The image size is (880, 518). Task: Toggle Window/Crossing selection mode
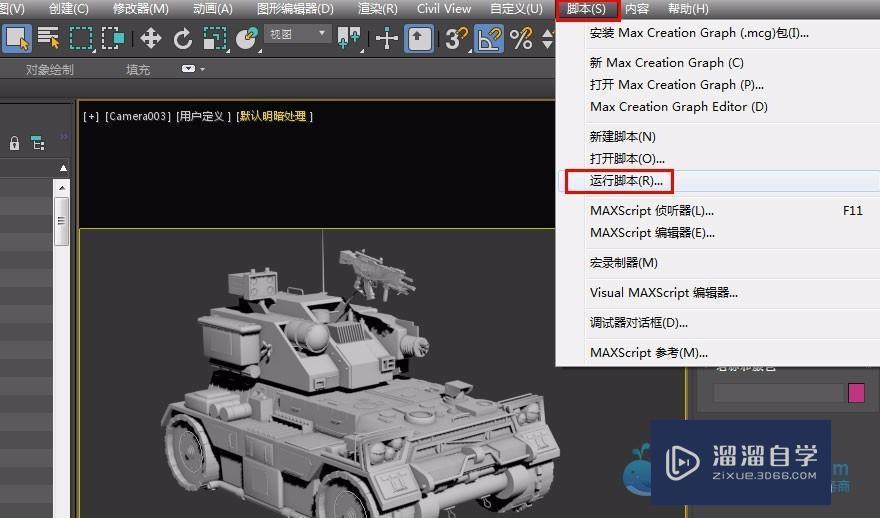point(113,39)
